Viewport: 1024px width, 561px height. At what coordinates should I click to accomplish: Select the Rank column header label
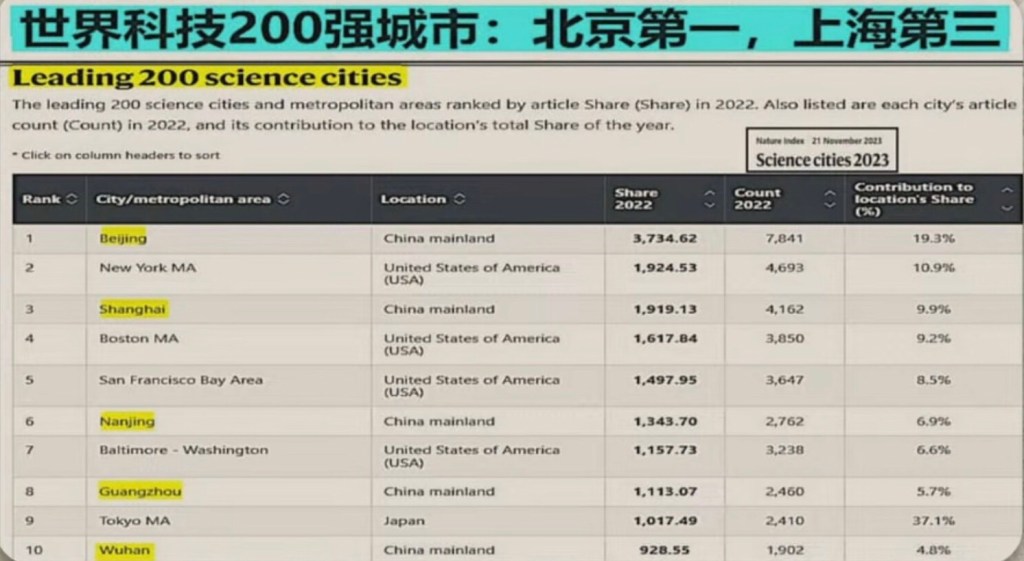tap(41, 199)
